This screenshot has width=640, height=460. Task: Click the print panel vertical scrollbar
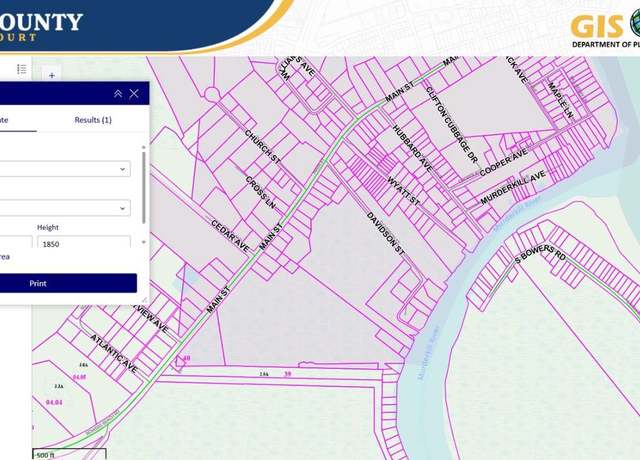coord(144,188)
